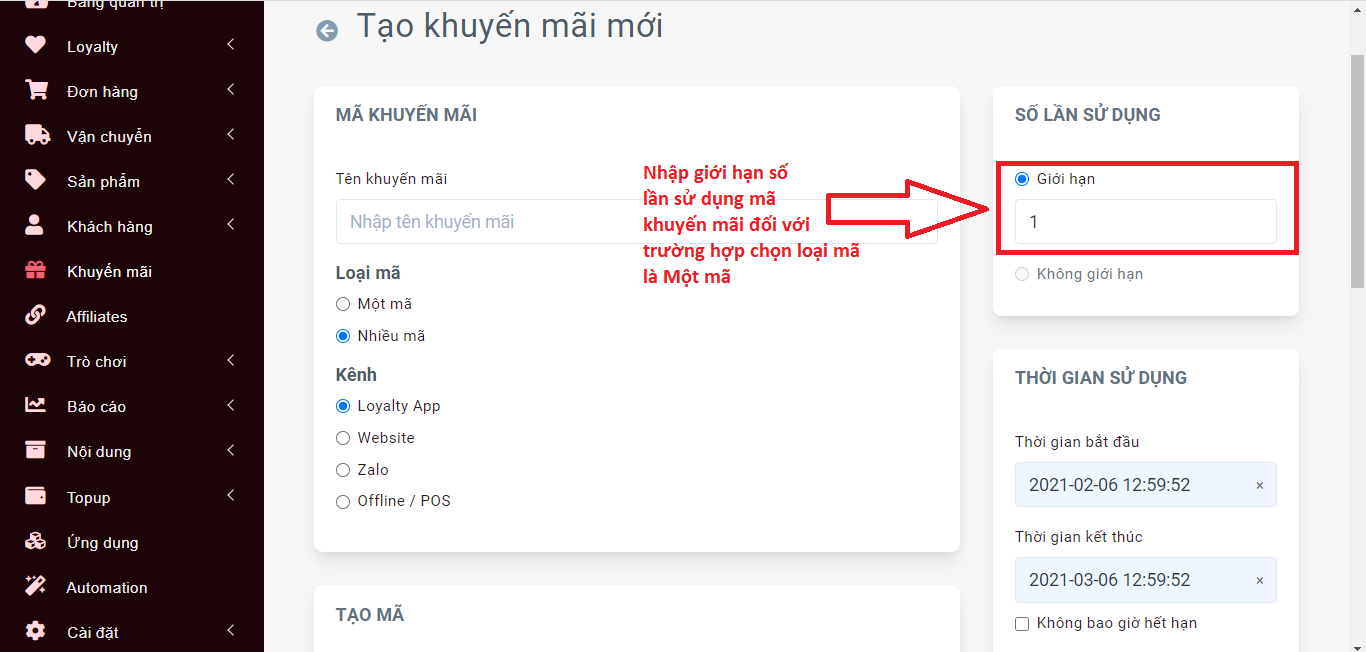The height and width of the screenshot is (652, 1366).
Task: Click the Tên khuyến mãi input field
Action: click(637, 222)
